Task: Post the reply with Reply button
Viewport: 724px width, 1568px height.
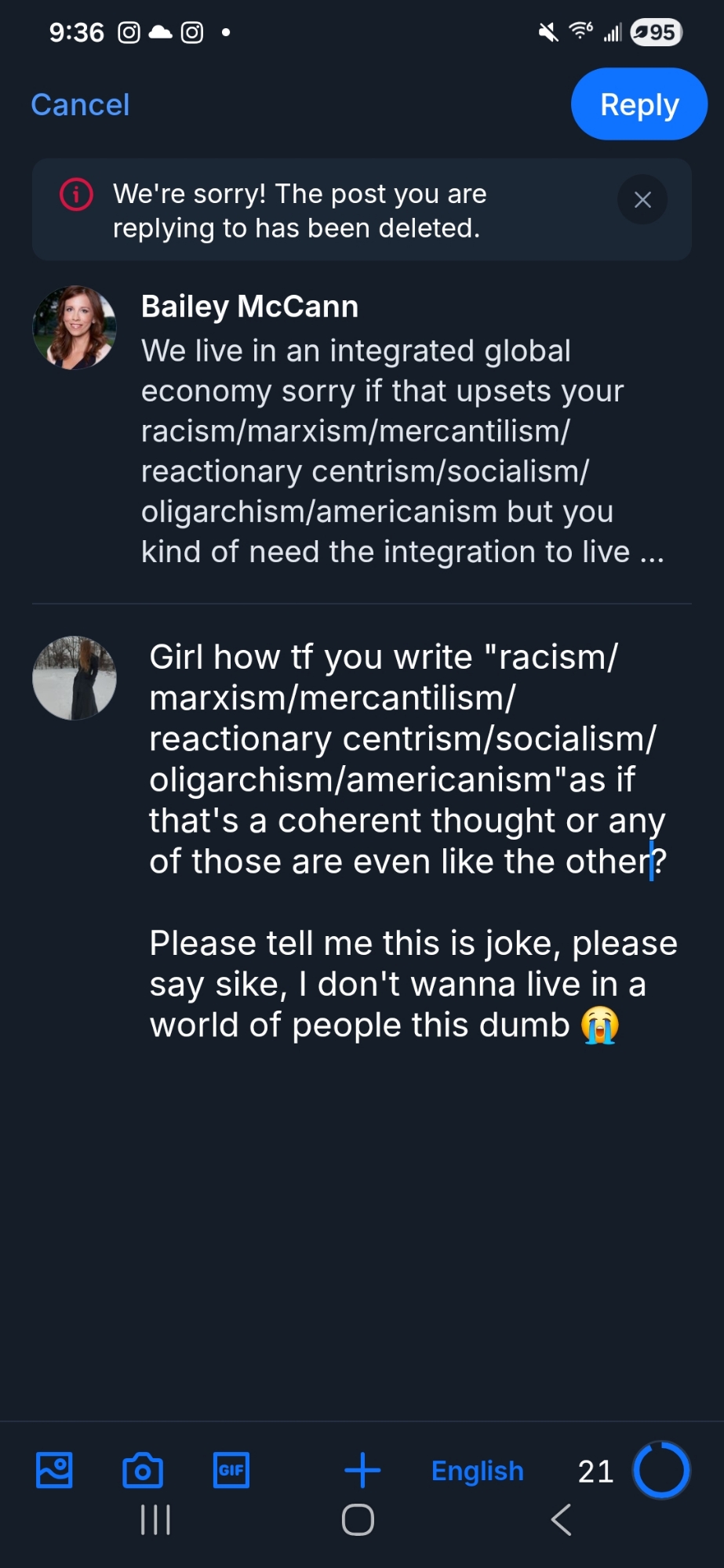Action: click(x=639, y=104)
